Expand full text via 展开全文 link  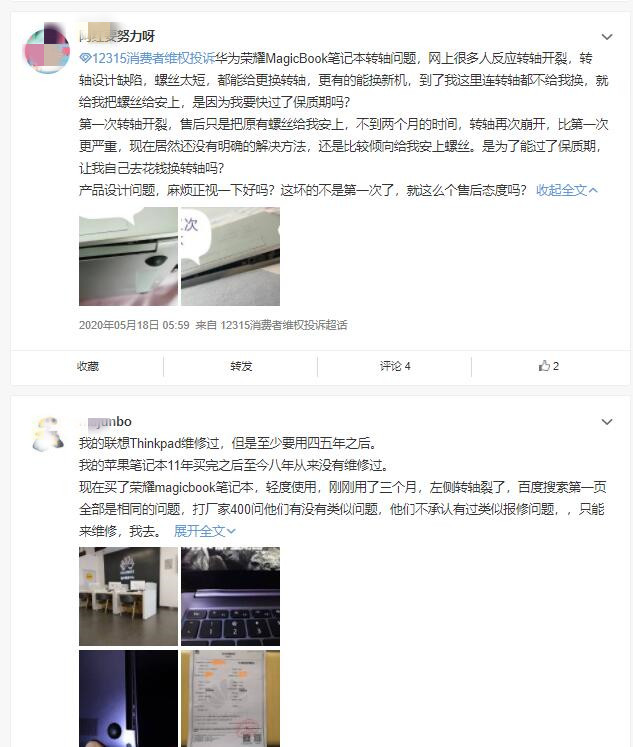[204, 531]
